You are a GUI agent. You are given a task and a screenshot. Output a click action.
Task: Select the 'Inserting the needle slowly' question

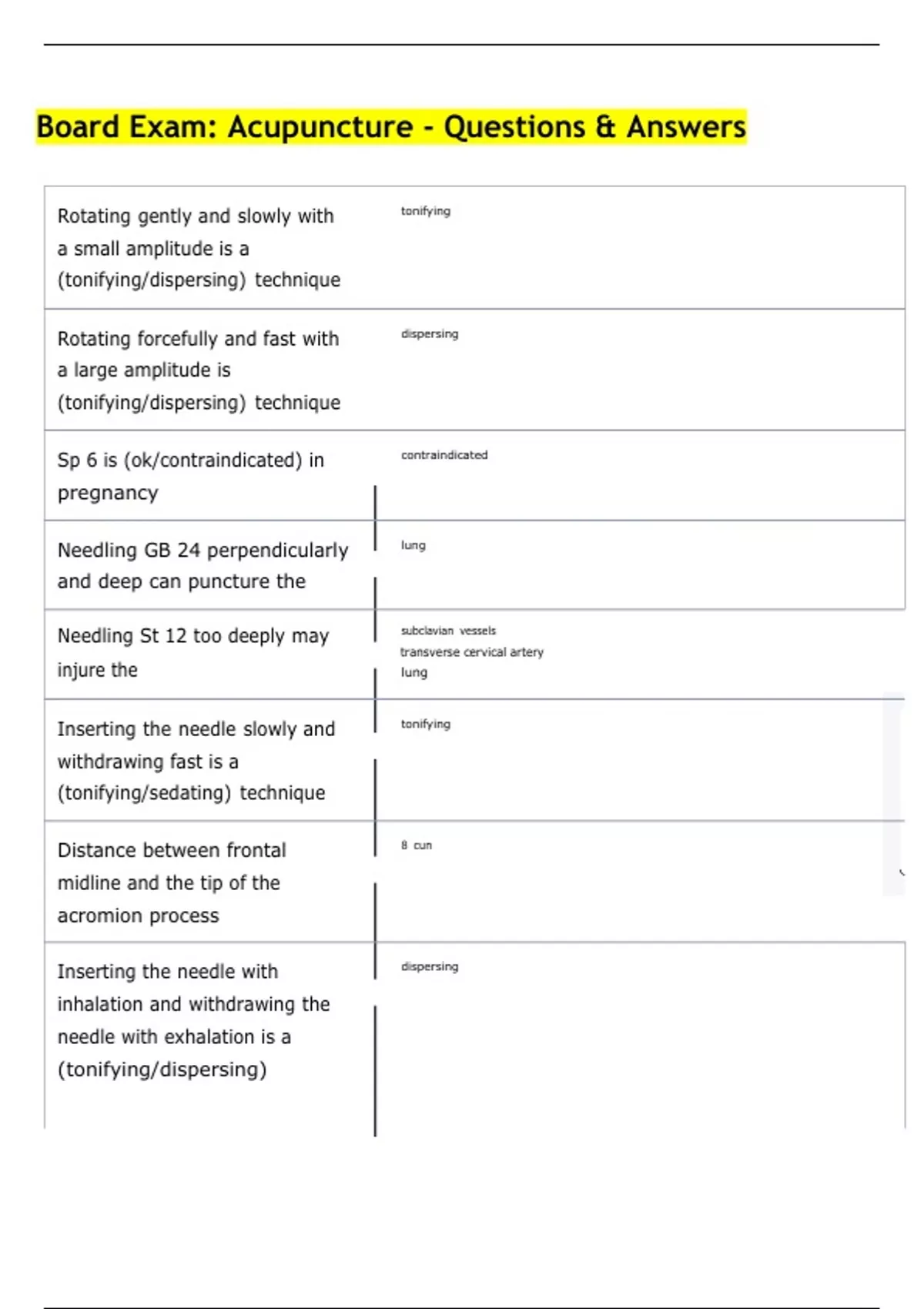click(x=196, y=761)
